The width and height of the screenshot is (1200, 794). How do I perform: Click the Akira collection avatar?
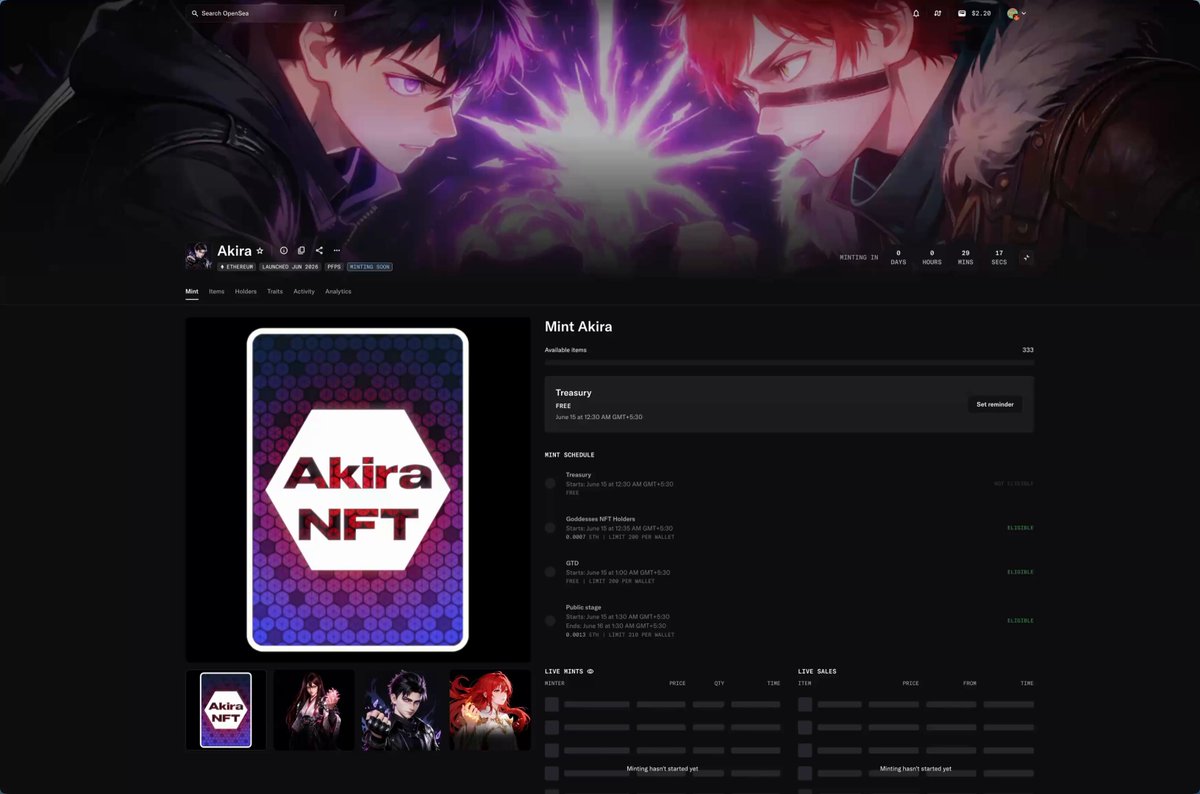[x=198, y=256]
